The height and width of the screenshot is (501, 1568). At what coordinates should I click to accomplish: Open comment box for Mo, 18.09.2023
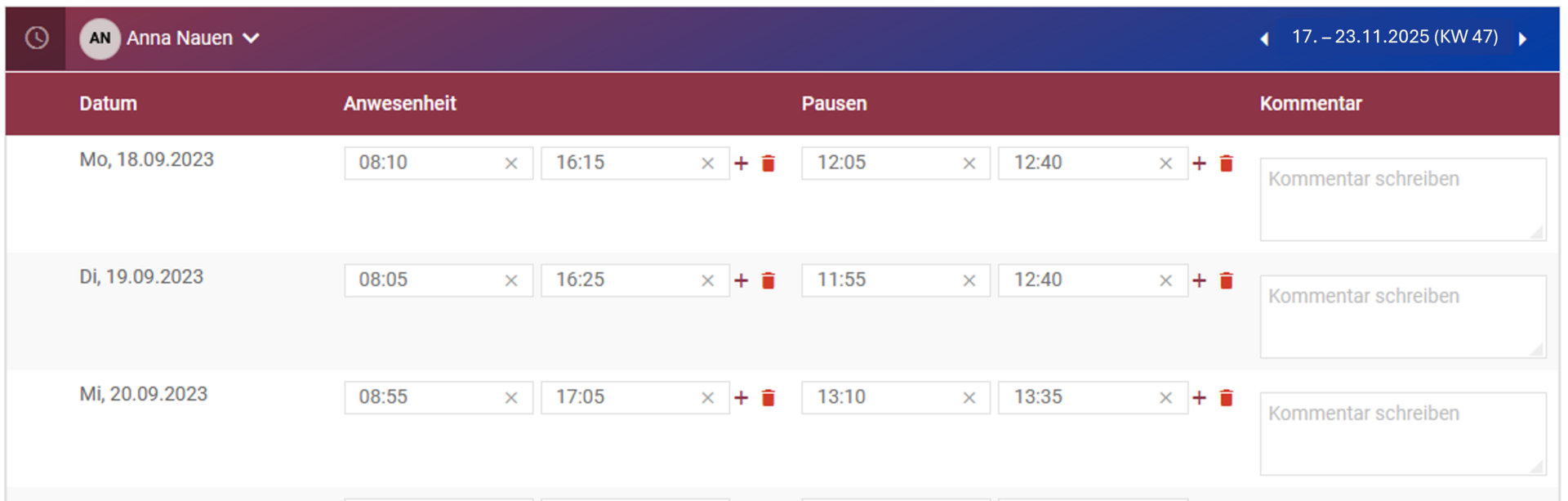(x=1403, y=199)
